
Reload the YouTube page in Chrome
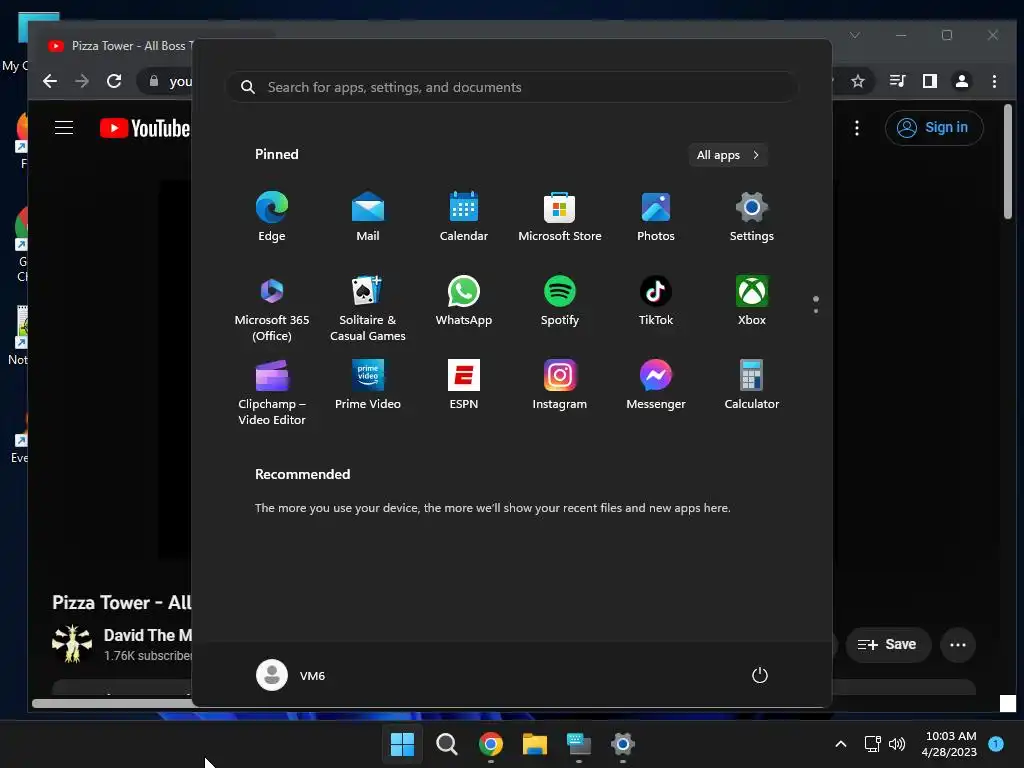tap(114, 81)
